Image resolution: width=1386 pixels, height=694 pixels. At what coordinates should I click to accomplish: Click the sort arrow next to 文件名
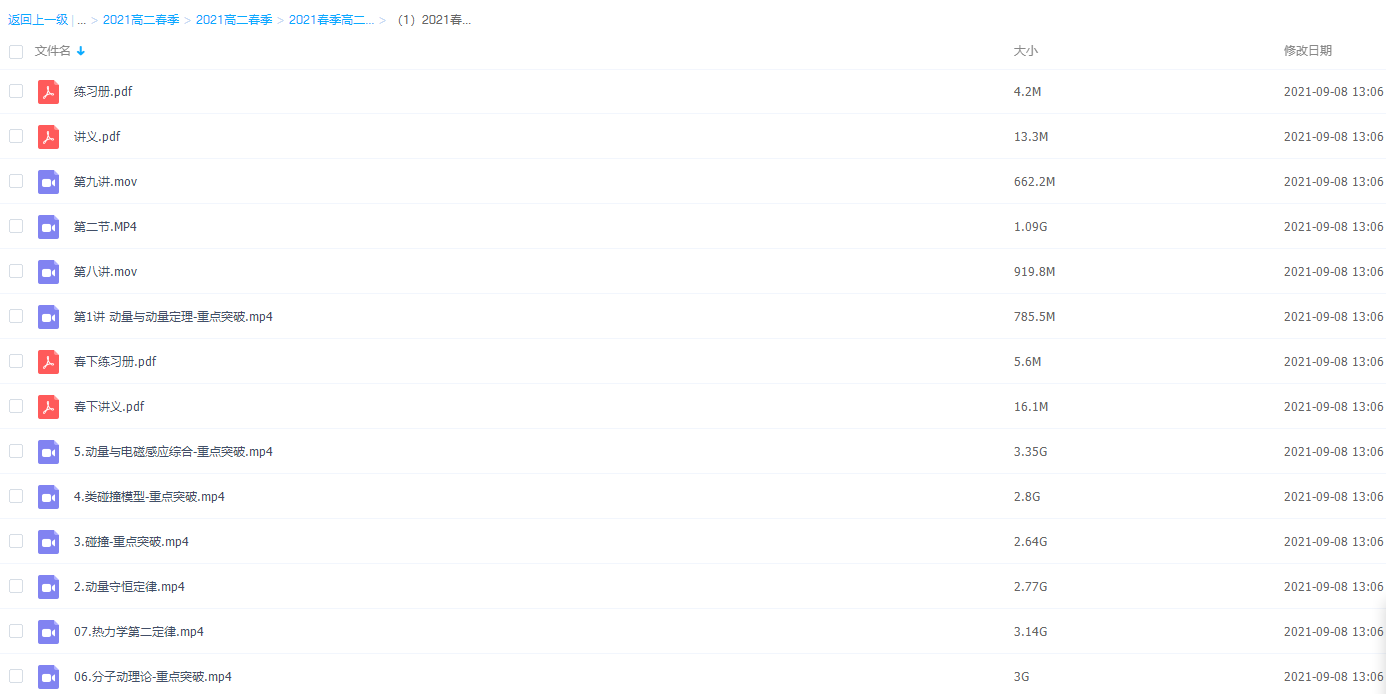pyautogui.click(x=81, y=51)
